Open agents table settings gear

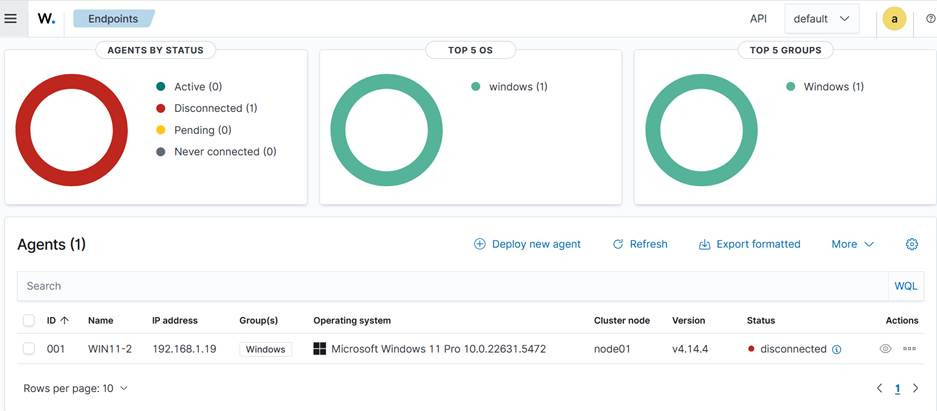point(911,244)
